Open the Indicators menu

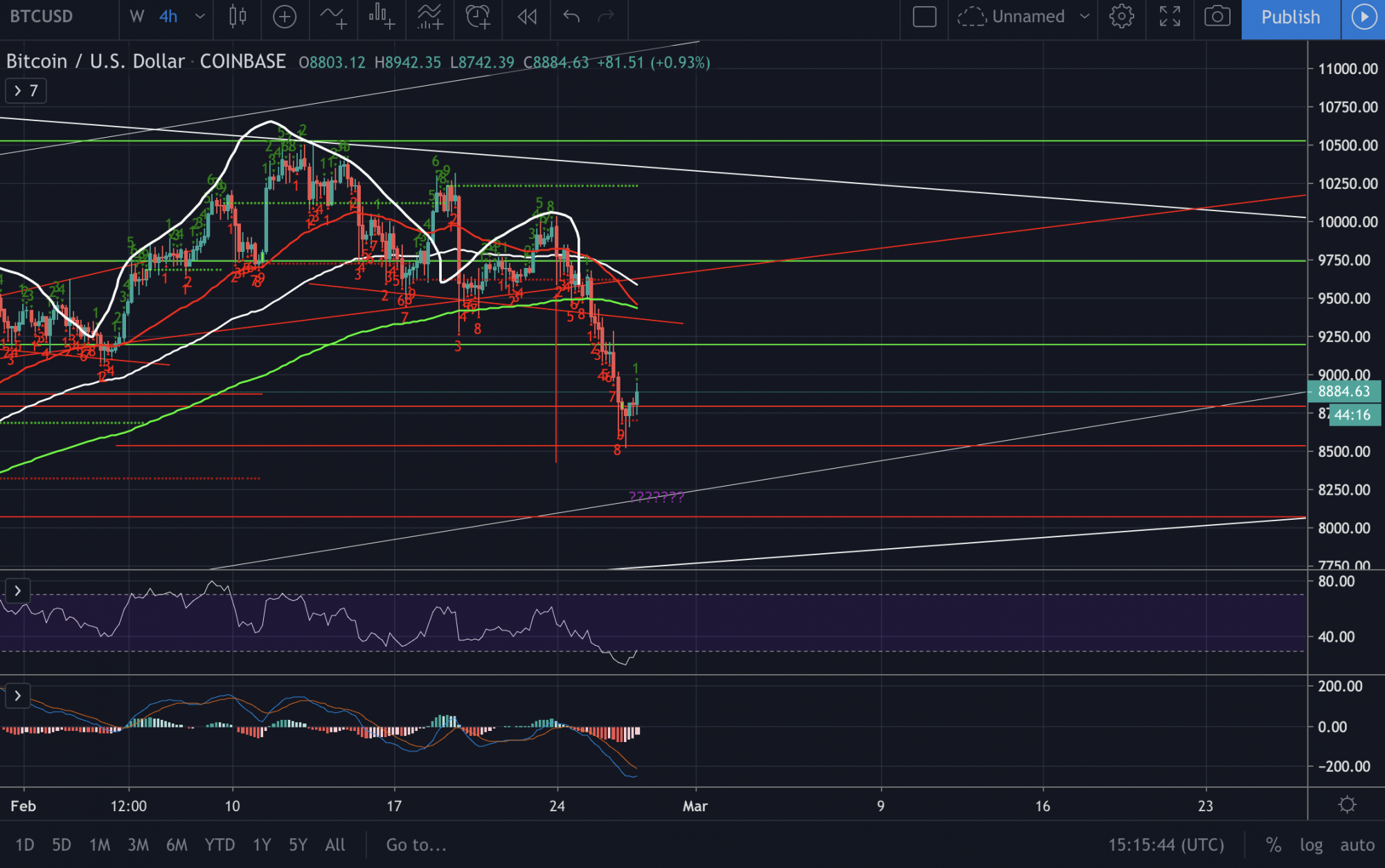pos(333,17)
